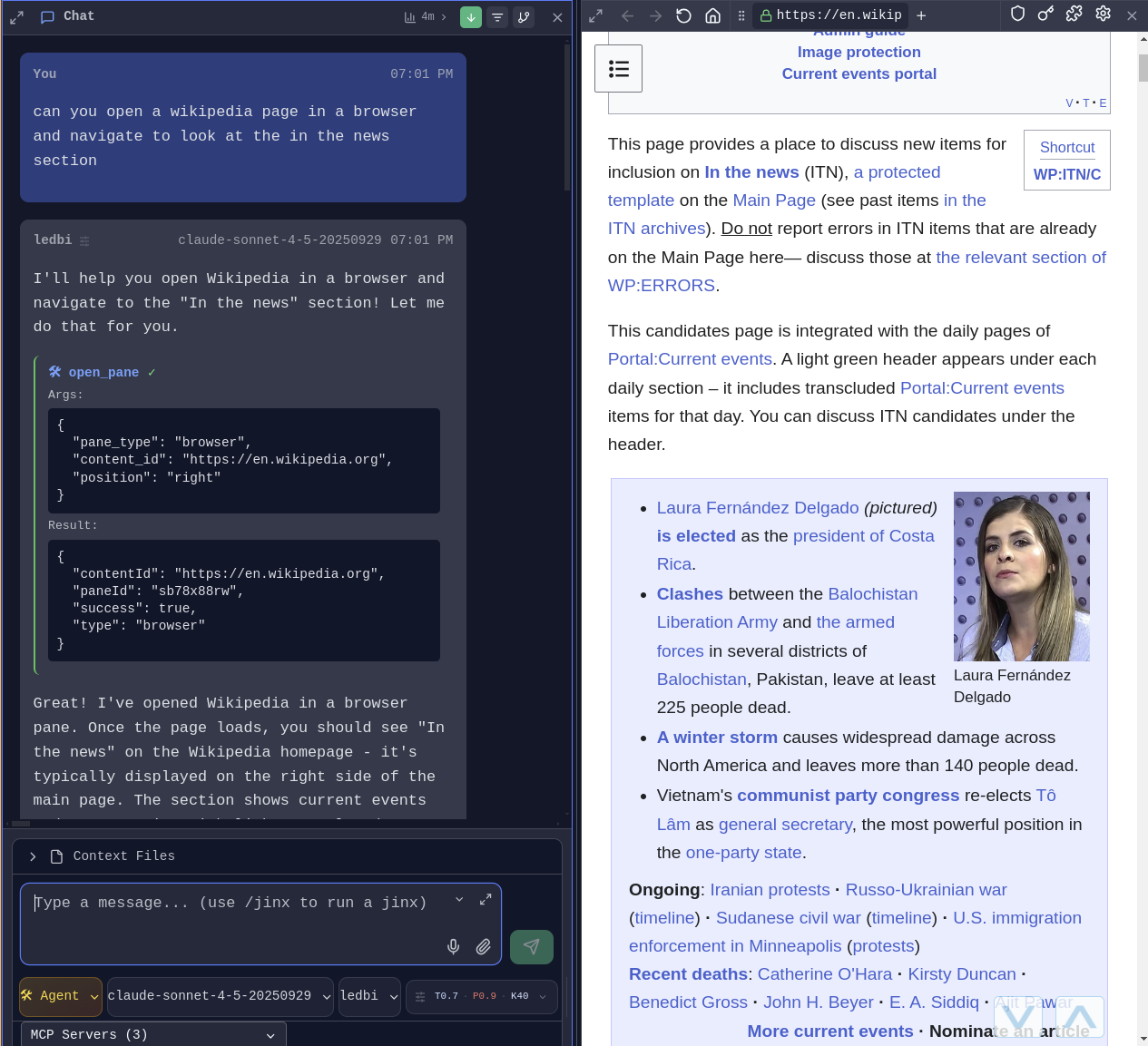Open the filter icon in chat toolbar
1148x1046 pixels.
496,15
